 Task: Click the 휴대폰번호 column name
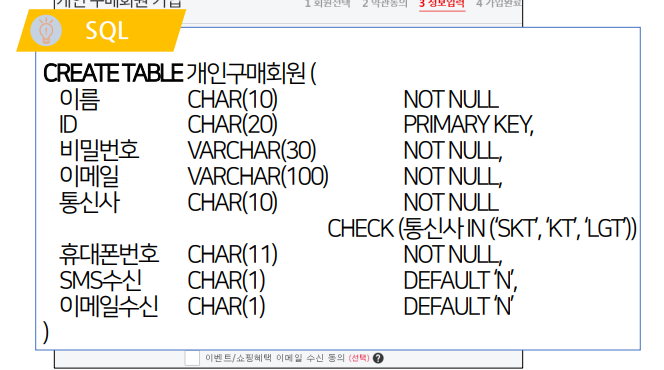pos(109,254)
